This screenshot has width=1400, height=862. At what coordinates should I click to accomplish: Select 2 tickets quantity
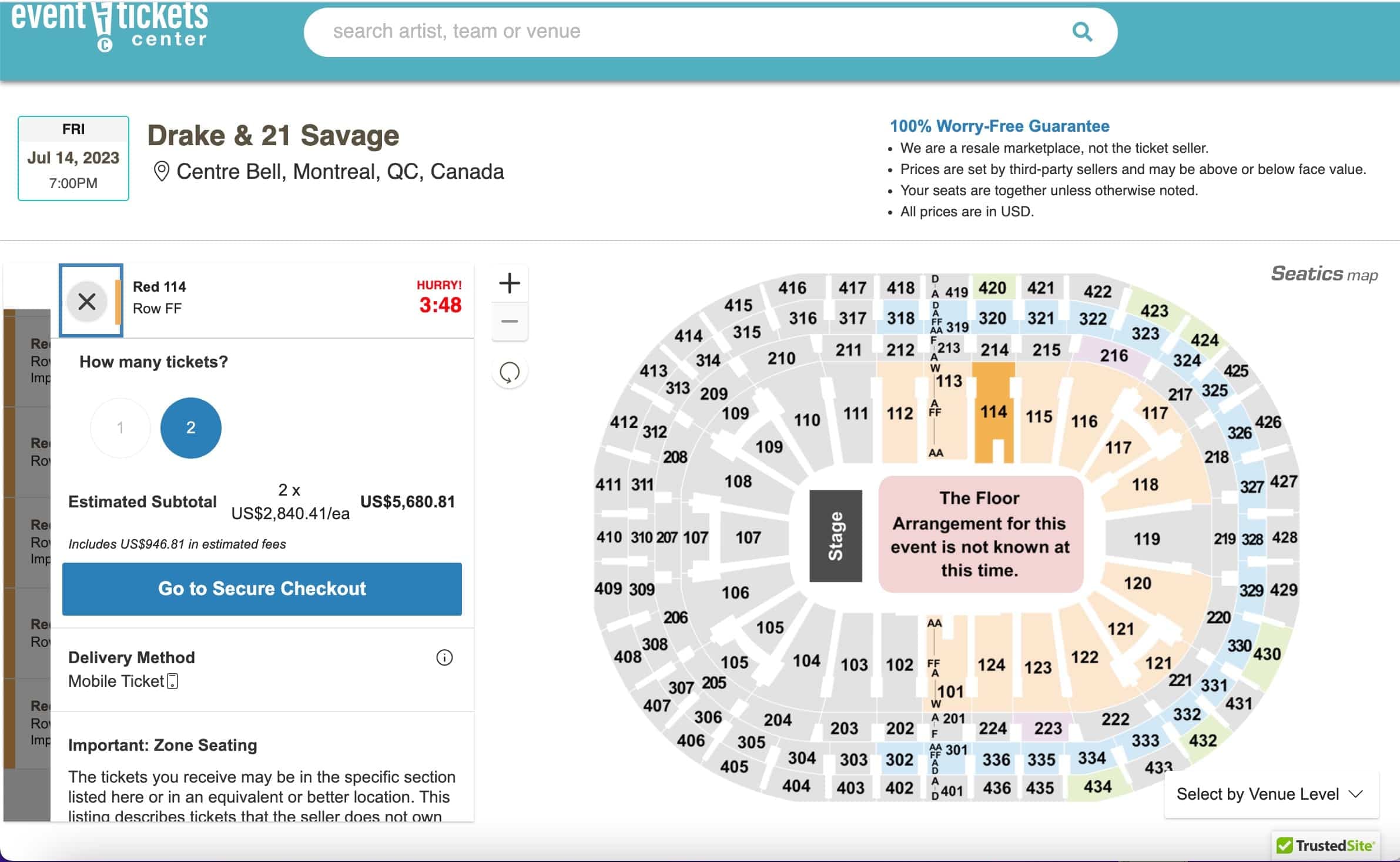[x=190, y=427]
